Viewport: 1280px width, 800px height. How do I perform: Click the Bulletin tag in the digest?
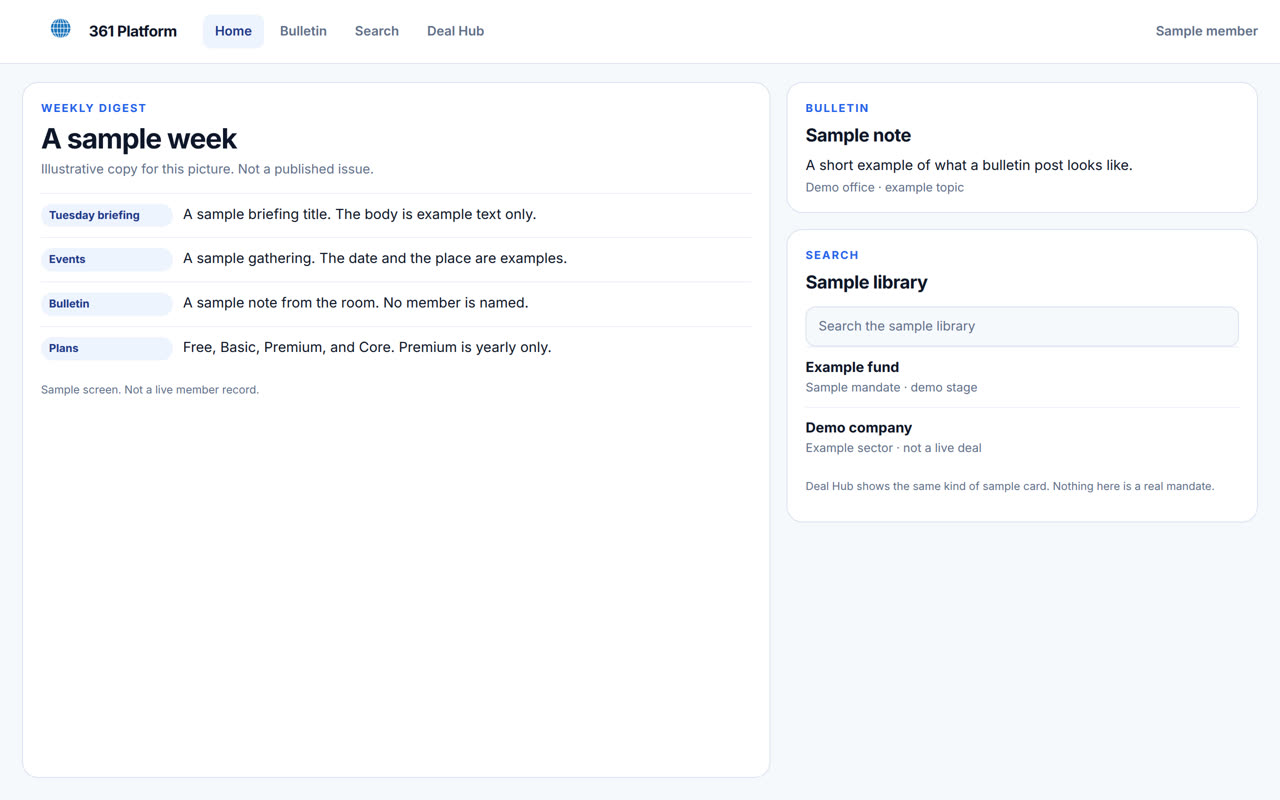(107, 303)
